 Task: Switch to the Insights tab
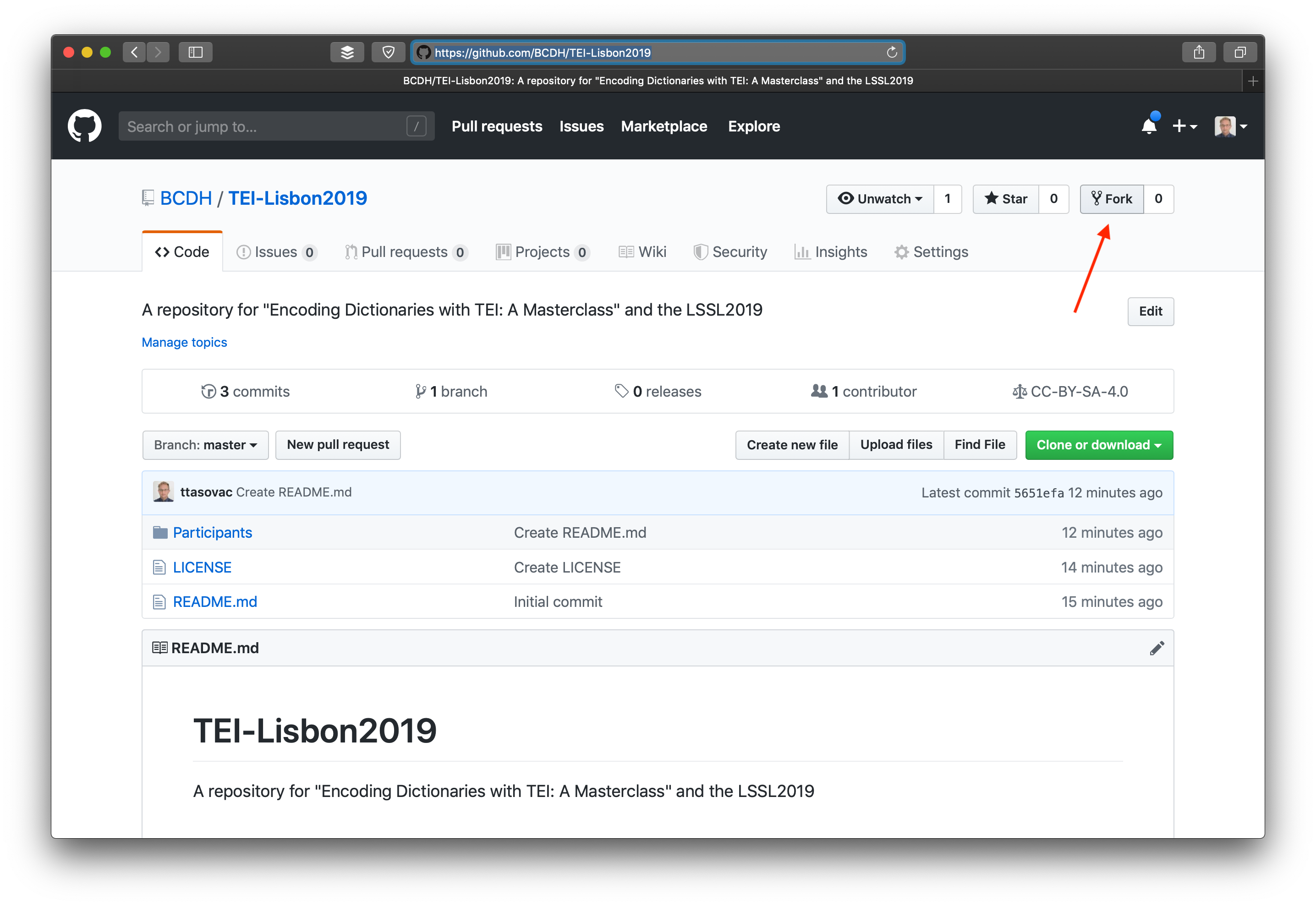(x=831, y=252)
